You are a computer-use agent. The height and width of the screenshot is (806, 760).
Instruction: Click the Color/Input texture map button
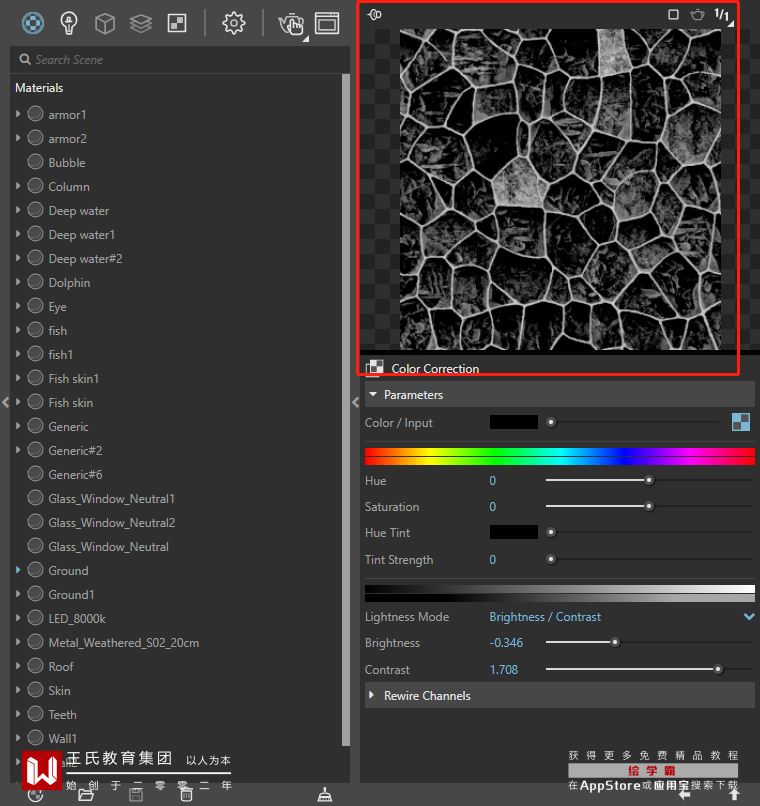741,422
